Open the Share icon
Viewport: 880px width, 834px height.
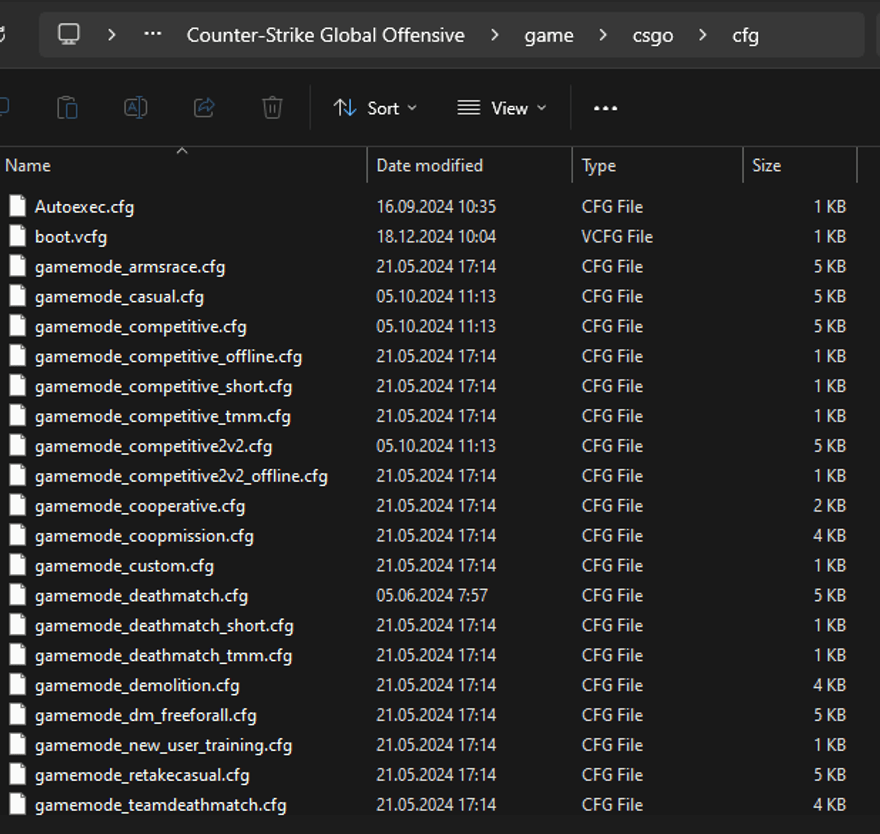coord(203,108)
